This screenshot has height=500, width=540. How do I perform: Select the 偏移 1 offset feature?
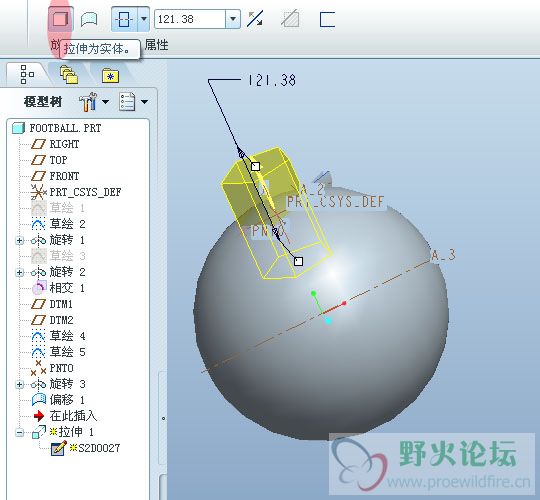point(67,400)
